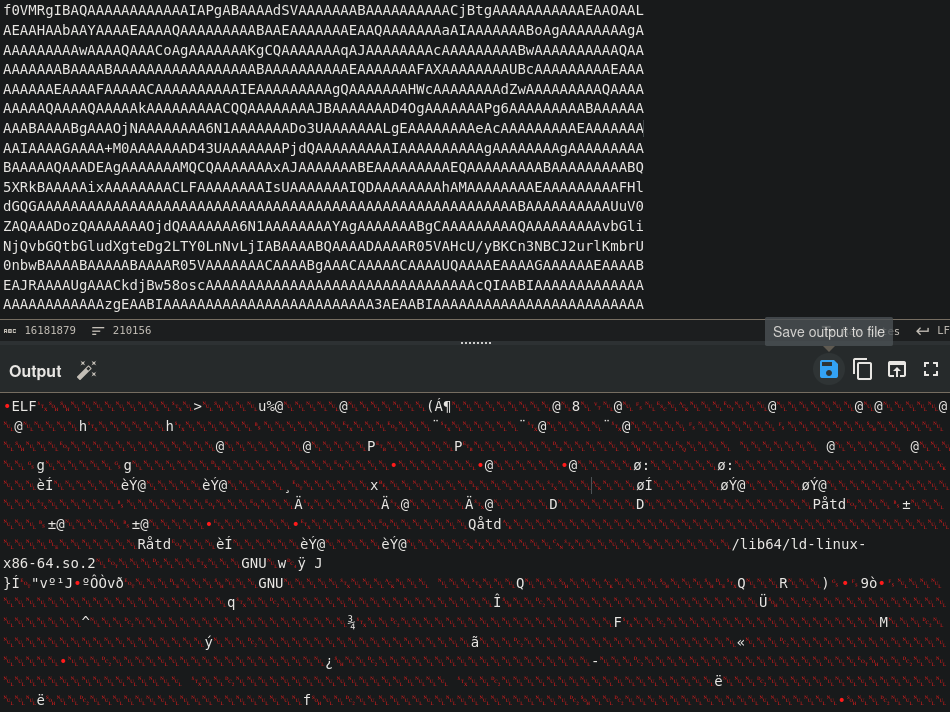This screenshot has width=950, height=712.
Task: Click input line starting with NjQvbGQtbGludXgteDg2
Action: 323,245
